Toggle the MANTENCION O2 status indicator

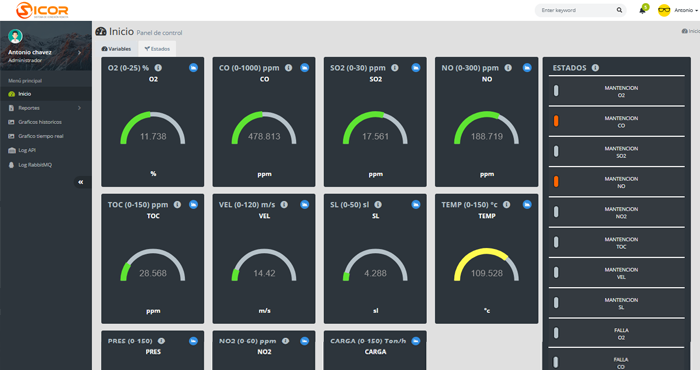pos(556,91)
